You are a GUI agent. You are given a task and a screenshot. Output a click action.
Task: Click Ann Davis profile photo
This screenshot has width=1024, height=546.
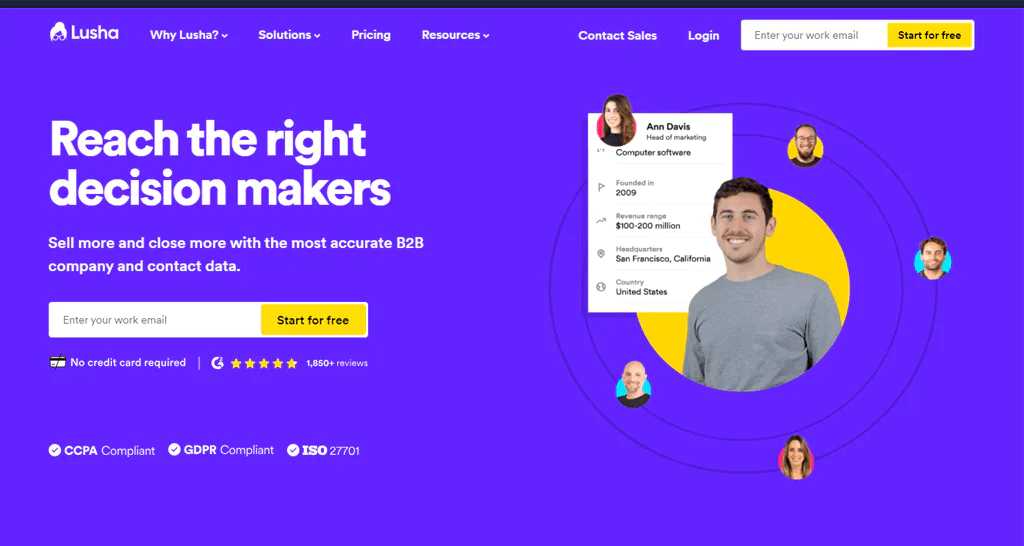pyautogui.click(x=615, y=121)
